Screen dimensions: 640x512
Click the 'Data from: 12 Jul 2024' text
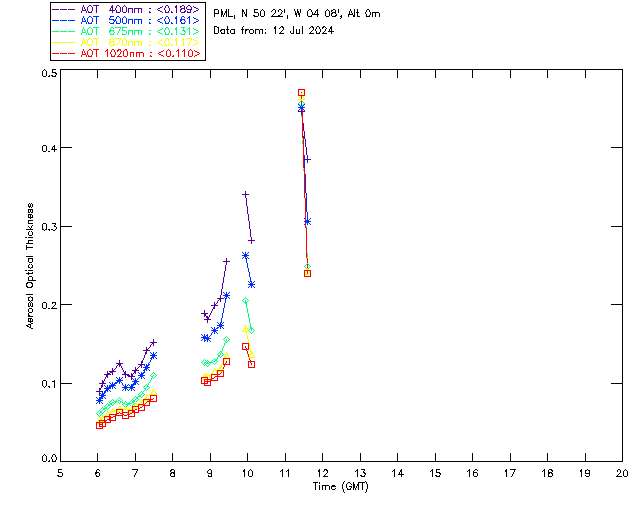click(x=273, y=31)
